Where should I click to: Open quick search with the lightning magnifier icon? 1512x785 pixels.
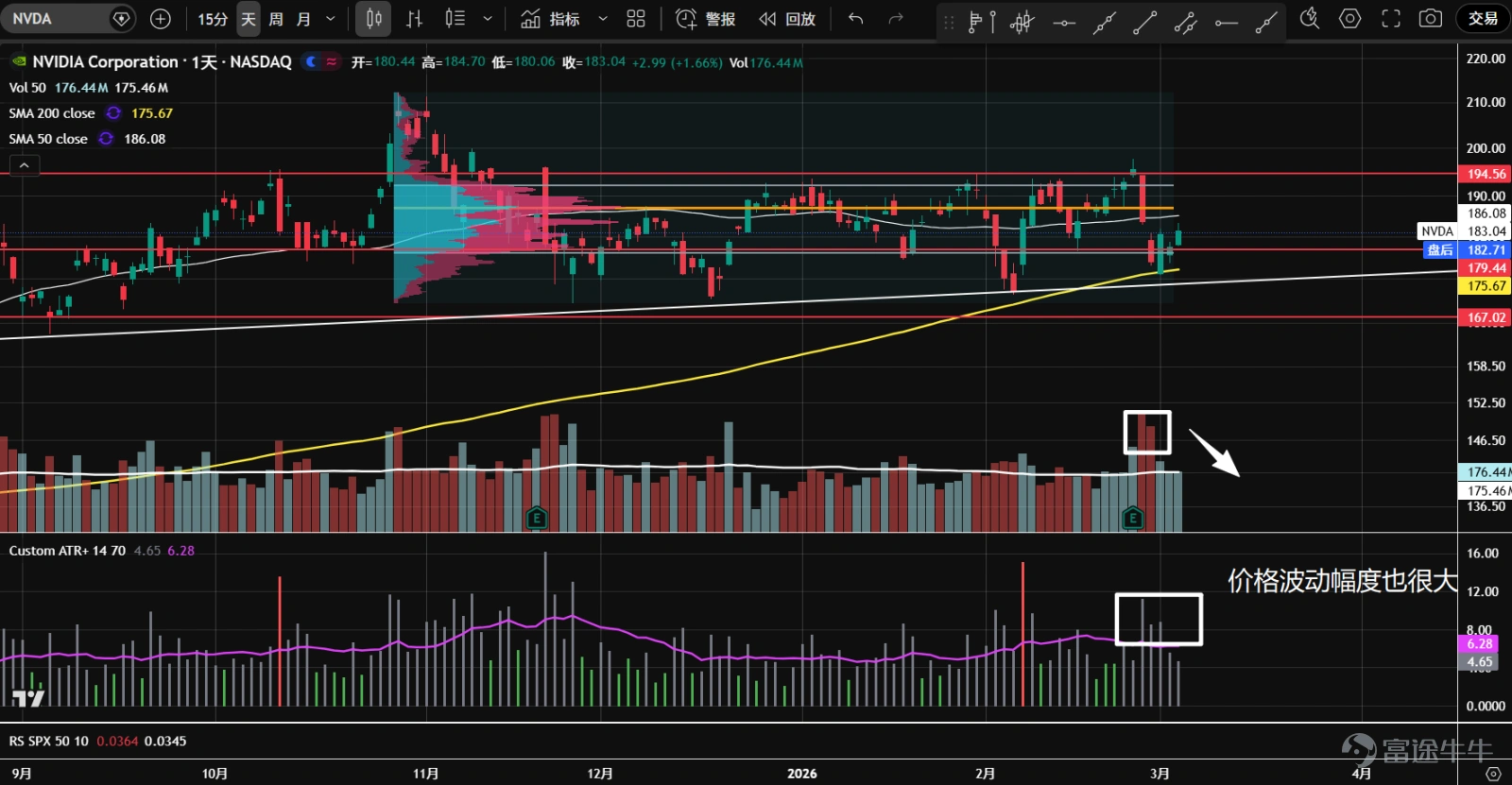[x=1310, y=19]
